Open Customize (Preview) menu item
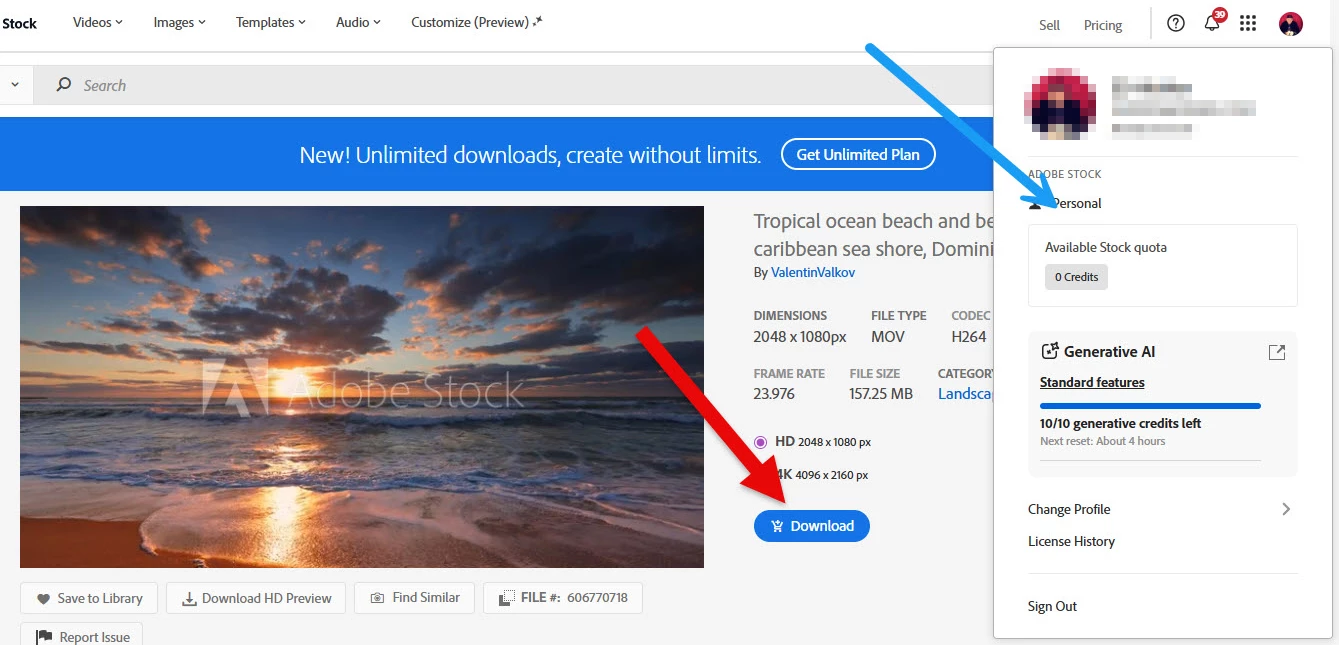The image size is (1339, 645). click(x=477, y=22)
